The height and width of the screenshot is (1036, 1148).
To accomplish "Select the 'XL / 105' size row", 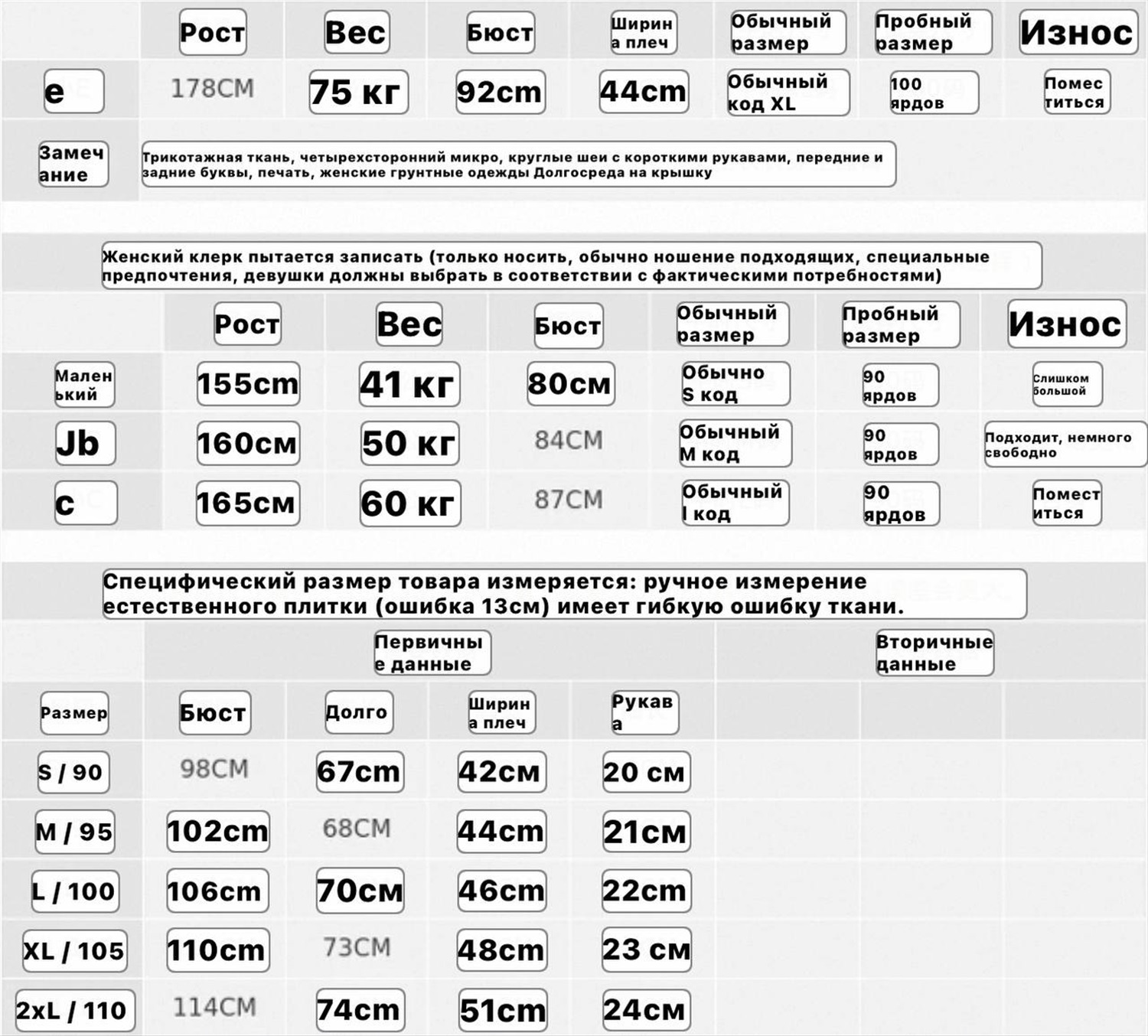I will [74, 951].
